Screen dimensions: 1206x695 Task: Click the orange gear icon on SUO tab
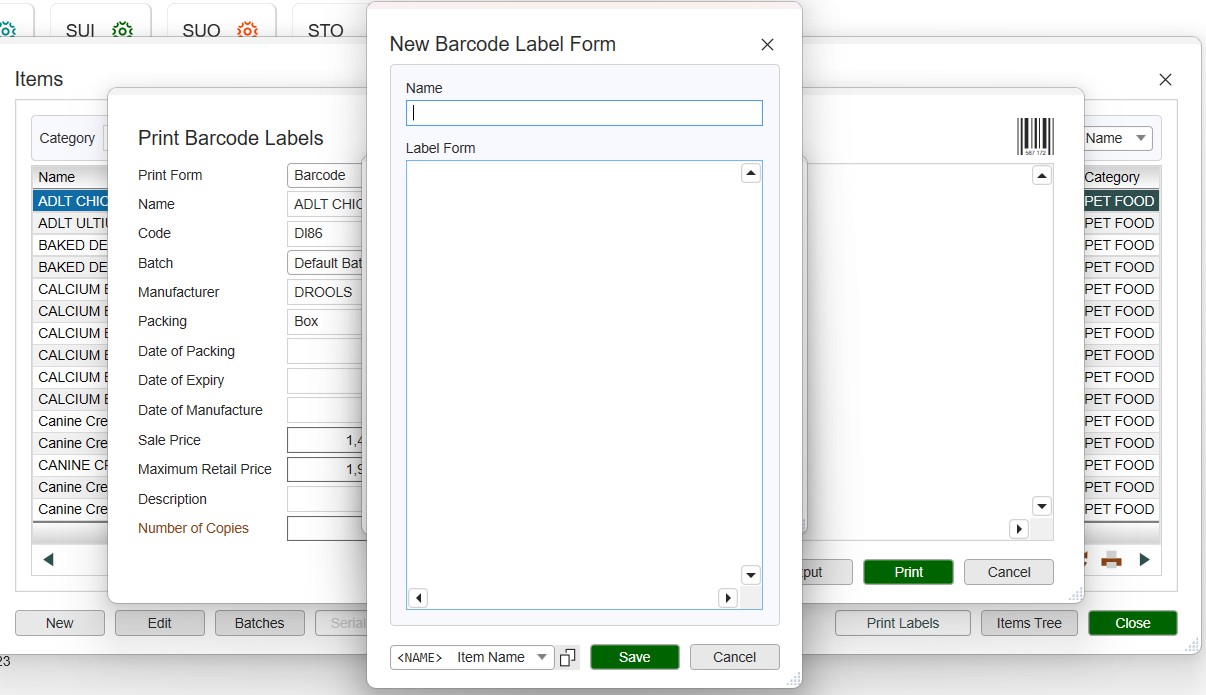pos(247,30)
